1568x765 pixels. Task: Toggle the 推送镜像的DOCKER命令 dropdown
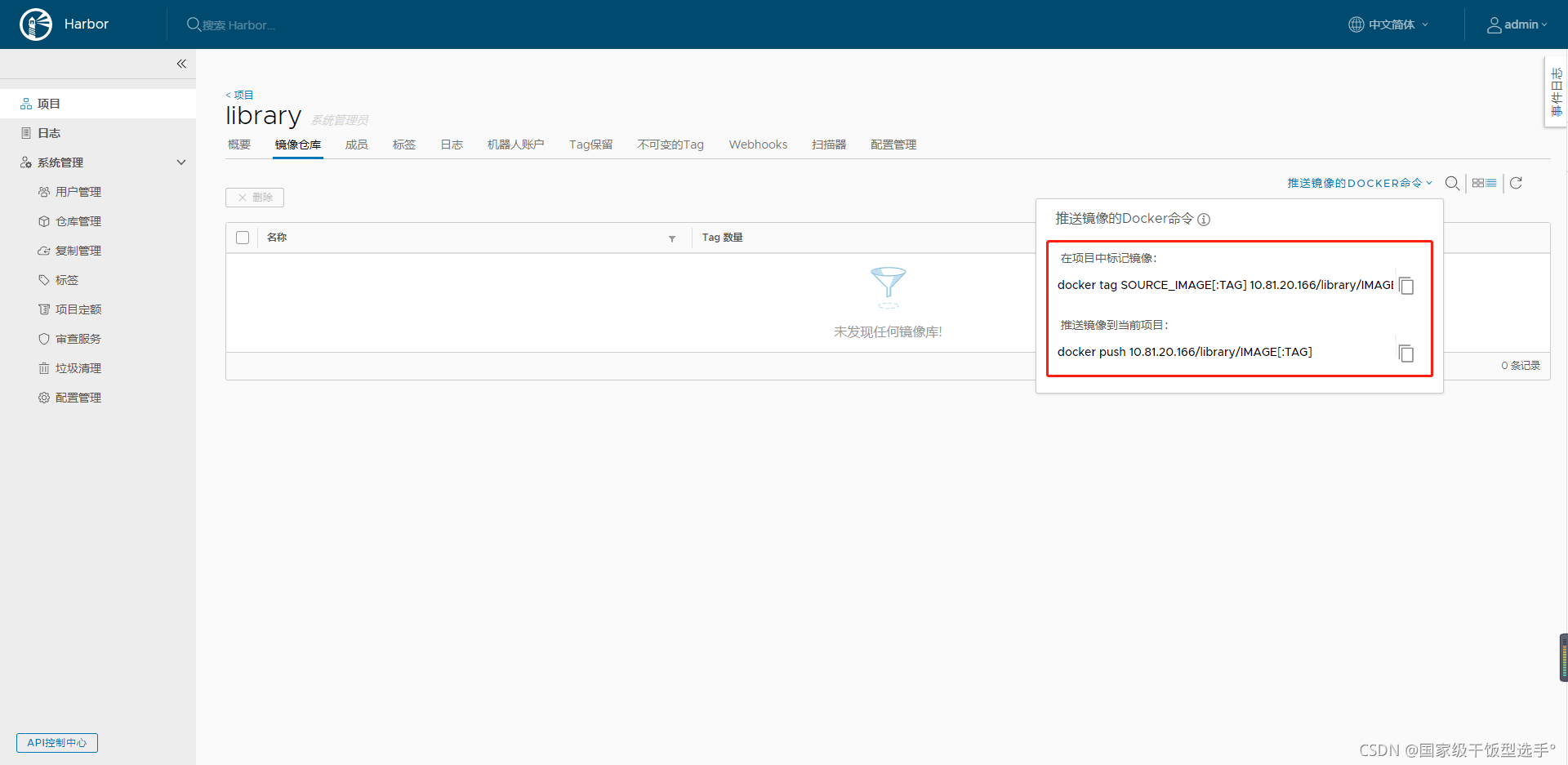pyautogui.click(x=1360, y=183)
